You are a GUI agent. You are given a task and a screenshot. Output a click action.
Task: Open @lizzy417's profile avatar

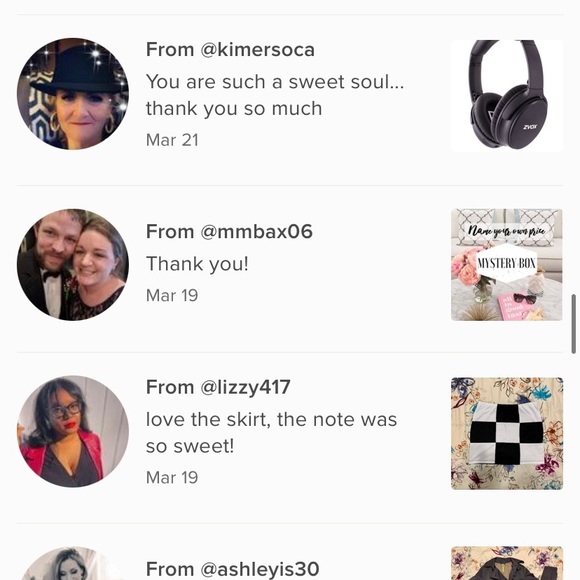pyautogui.click(x=73, y=432)
